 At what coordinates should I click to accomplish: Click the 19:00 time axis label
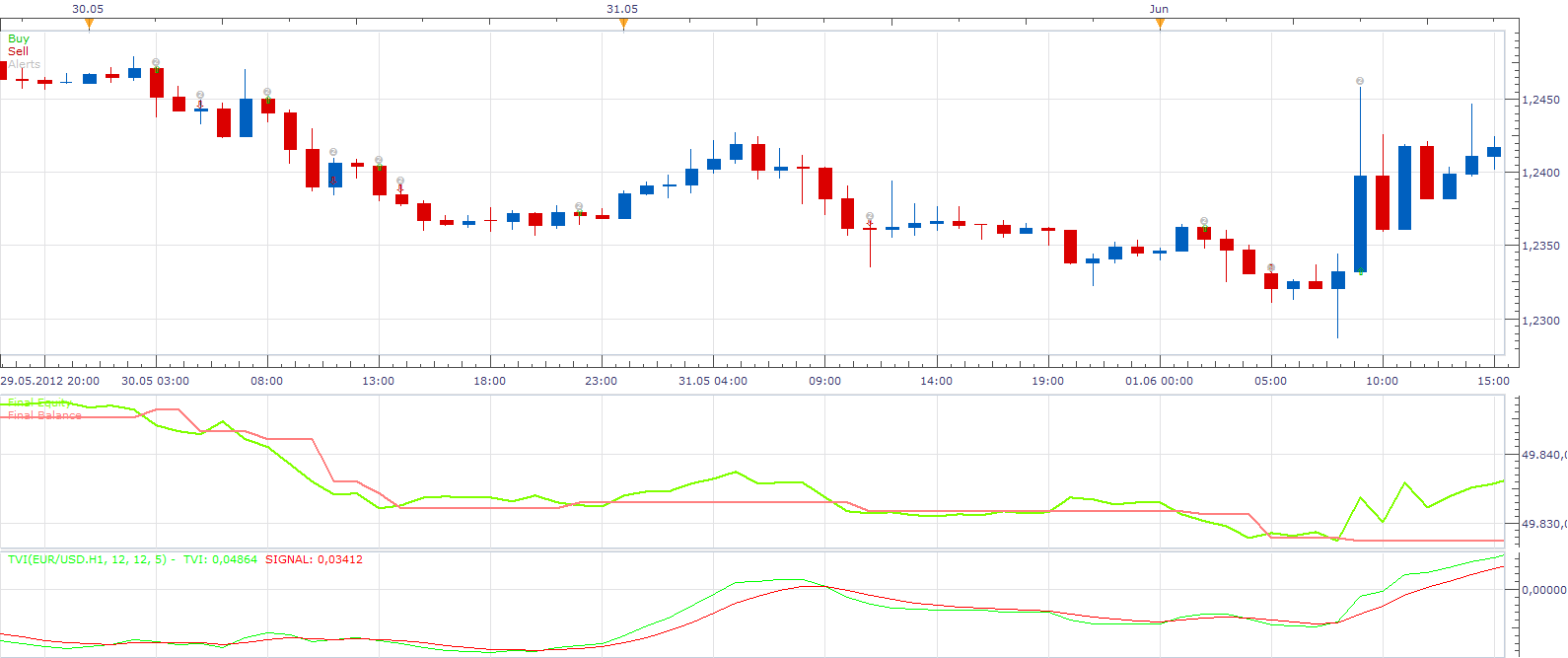(1048, 381)
